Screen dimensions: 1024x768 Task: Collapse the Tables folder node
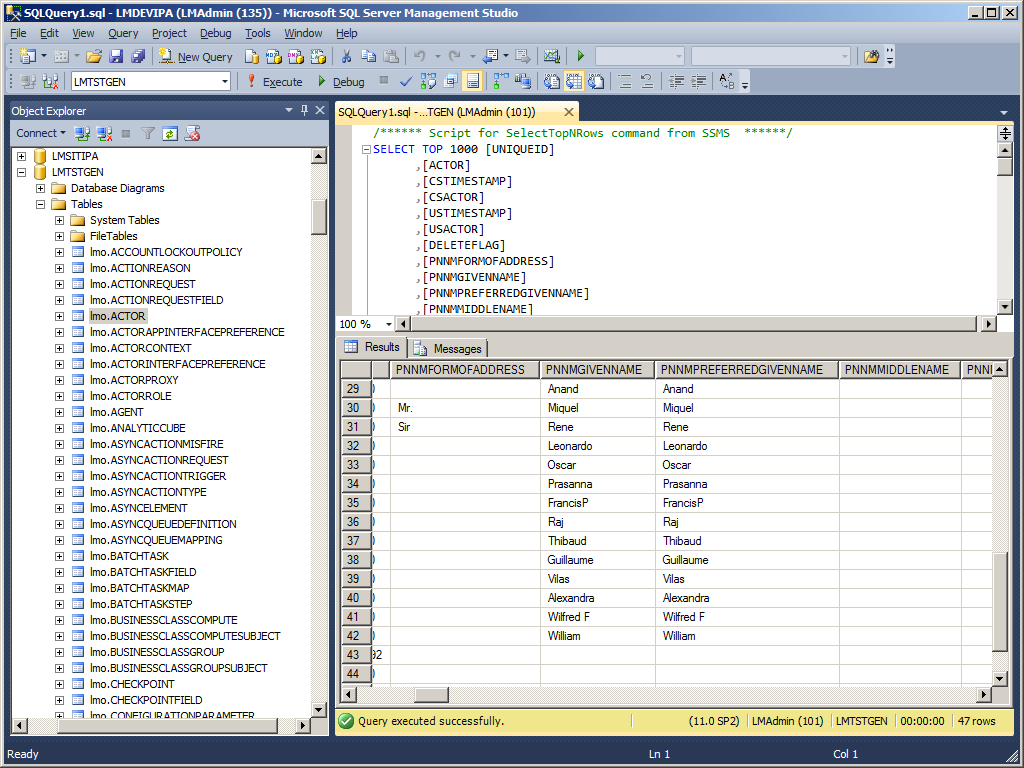pyautogui.click(x=40, y=204)
